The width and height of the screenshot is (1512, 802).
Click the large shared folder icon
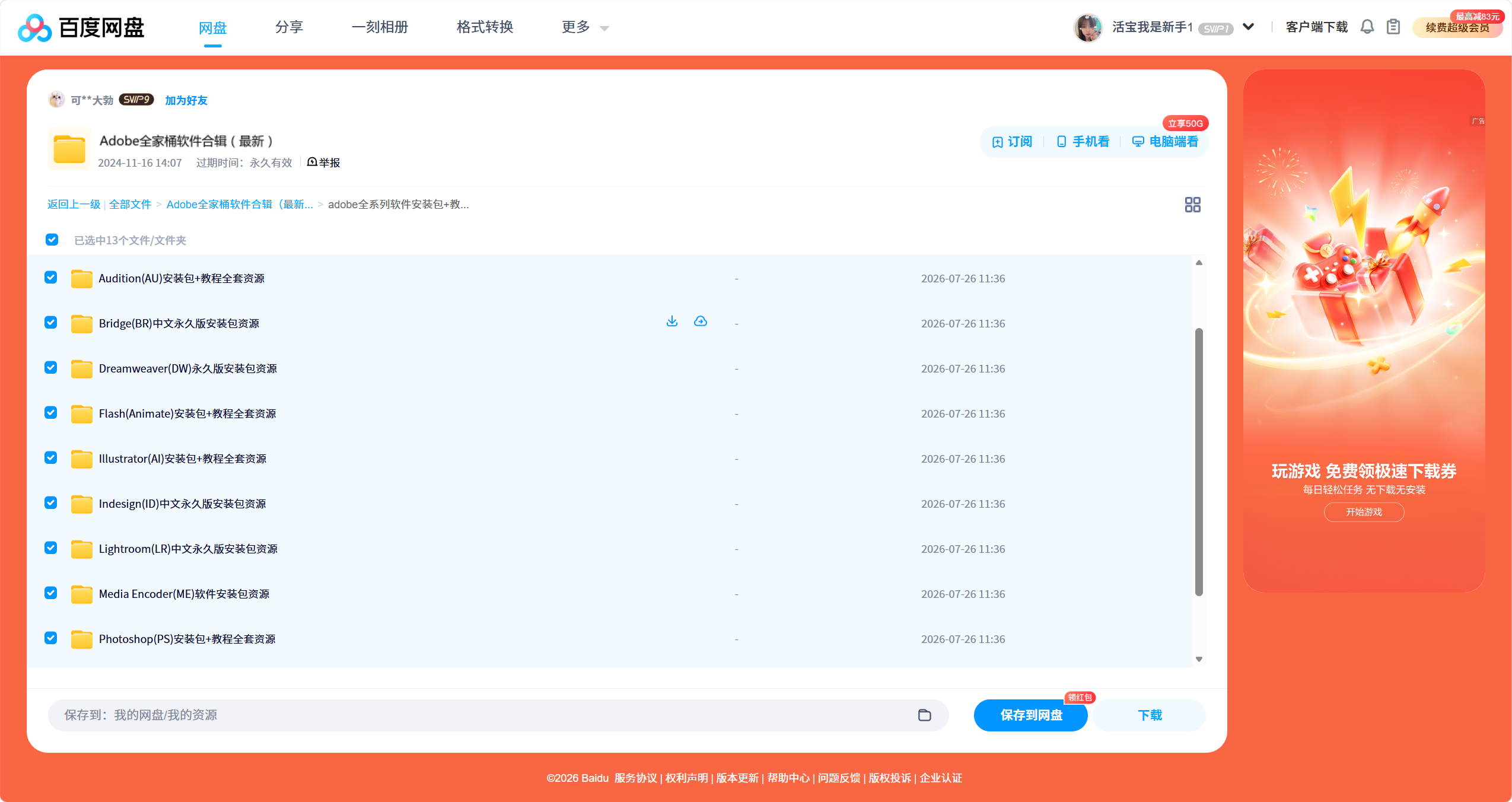click(69, 149)
